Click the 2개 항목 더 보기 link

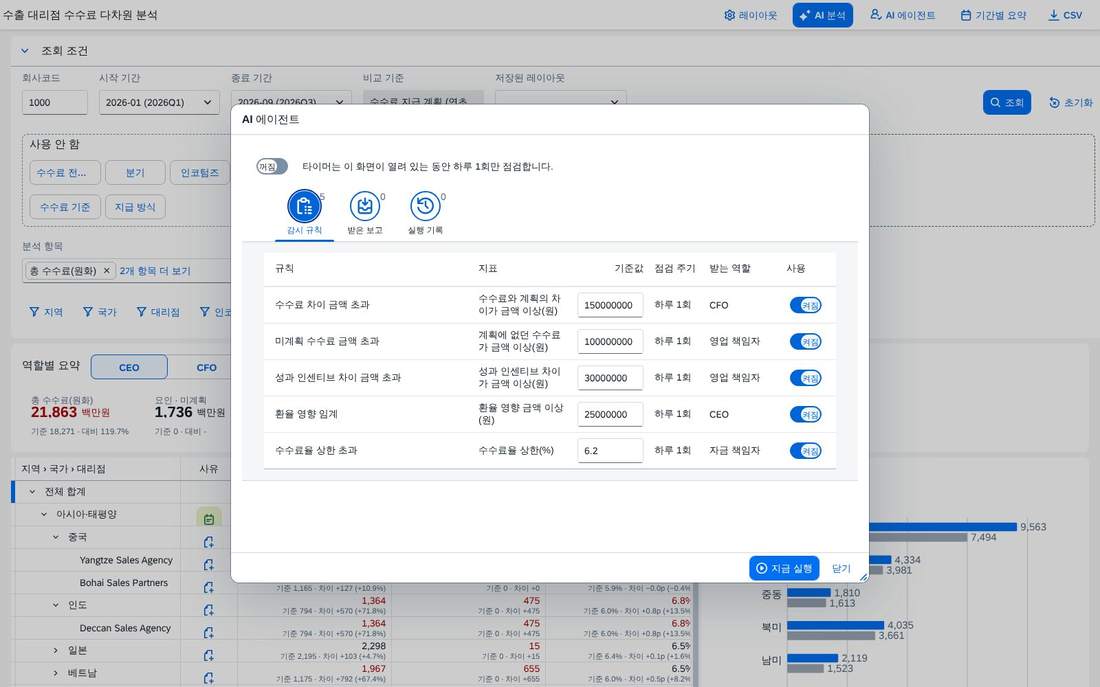tap(155, 270)
